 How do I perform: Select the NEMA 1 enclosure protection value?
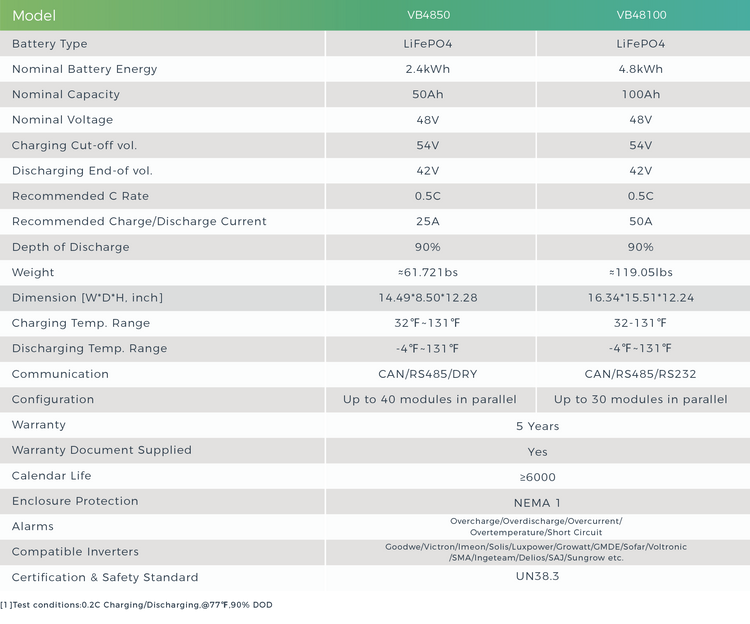pyautogui.click(x=537, y=502)
